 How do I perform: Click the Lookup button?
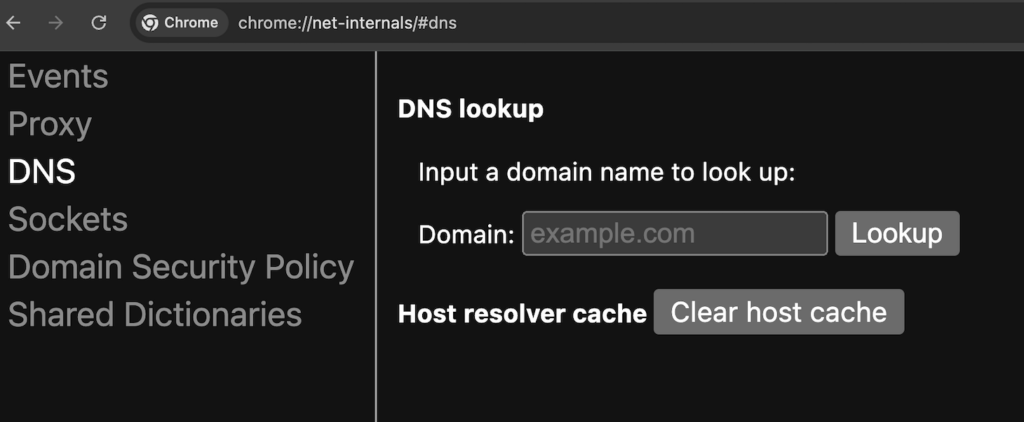(897, 233)
